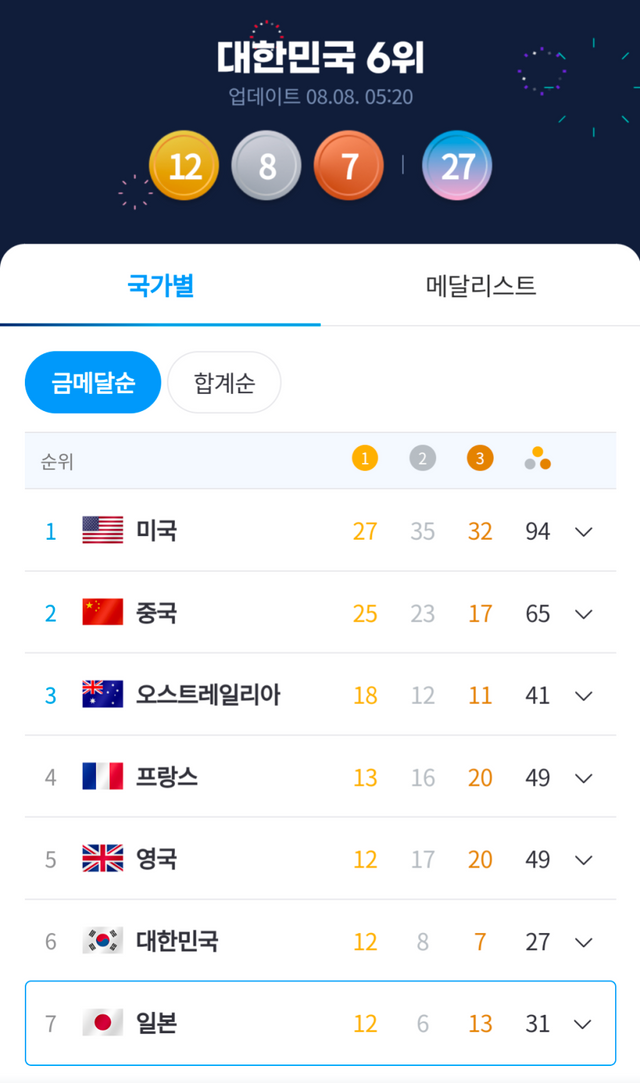Open the 국가별 tab

coord(160,286)
